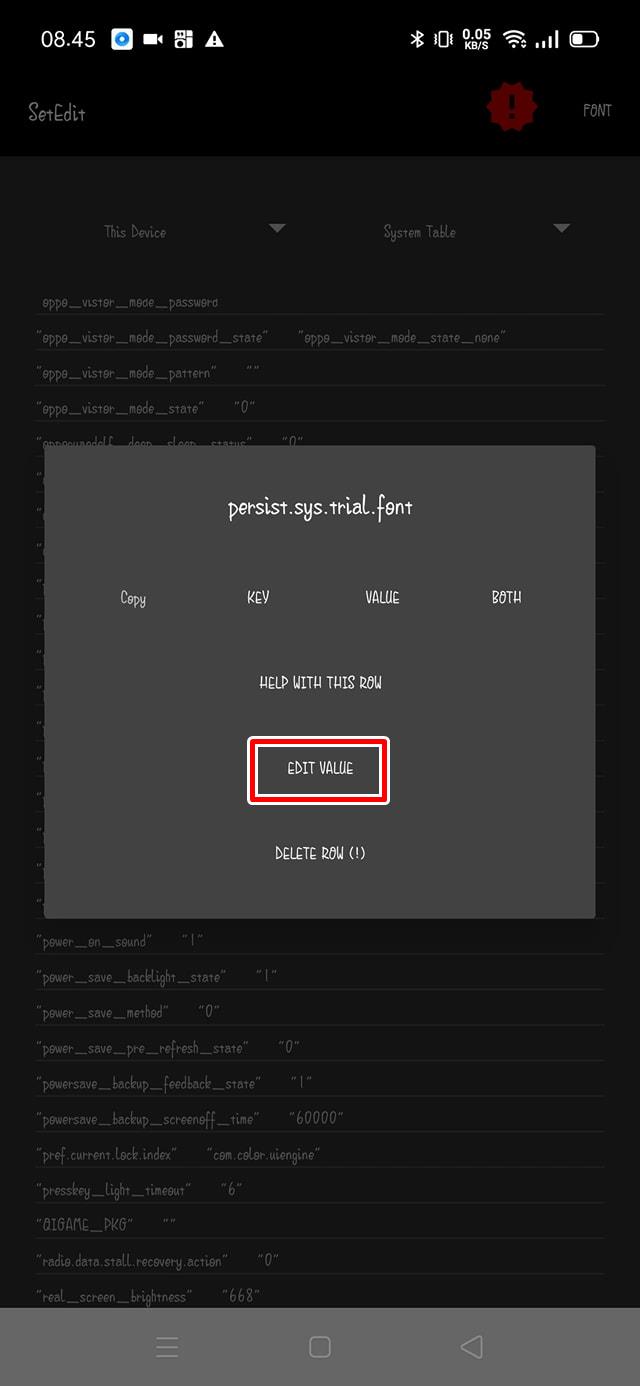This screenshot has width=640, height=1386.
Task: Expand the This Device dropdown arrow
Action: pyautogui.click(x=277, y=229)
